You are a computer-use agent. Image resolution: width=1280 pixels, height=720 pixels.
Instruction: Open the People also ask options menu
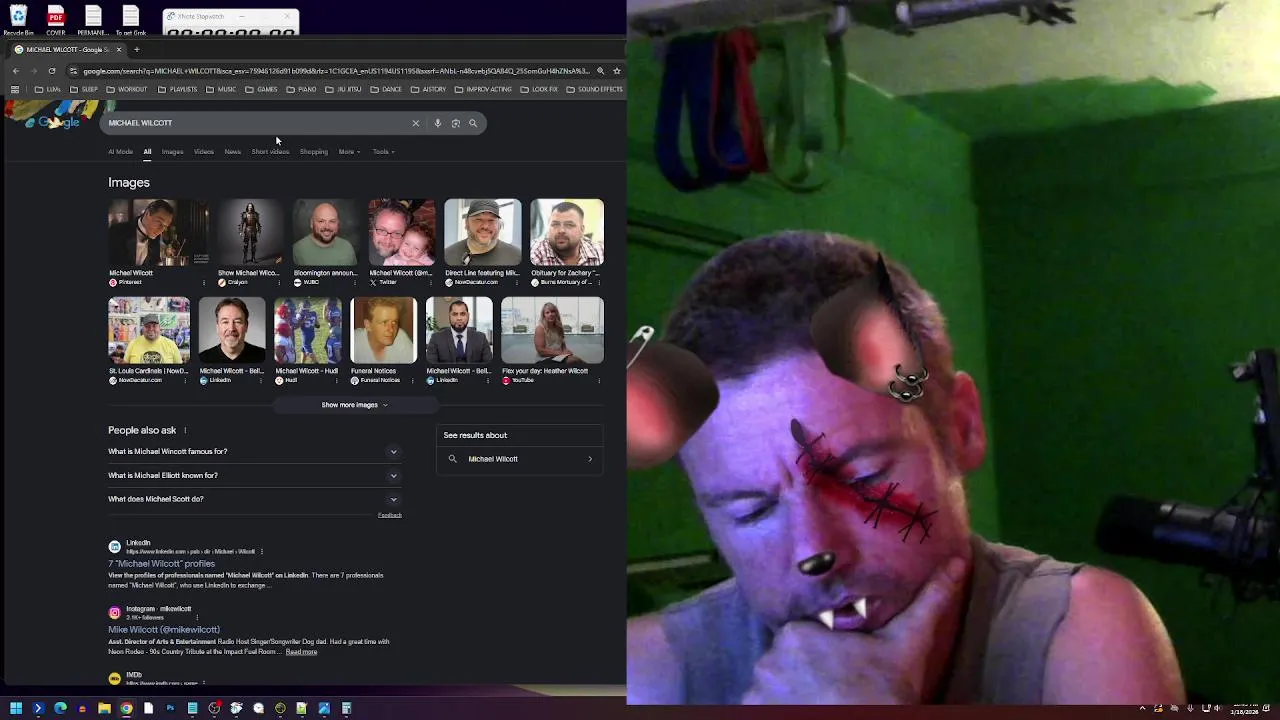click(185, 430)
